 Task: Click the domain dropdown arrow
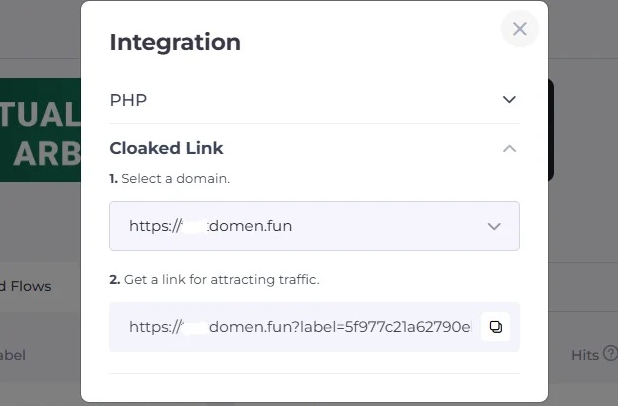coord(494,227)
